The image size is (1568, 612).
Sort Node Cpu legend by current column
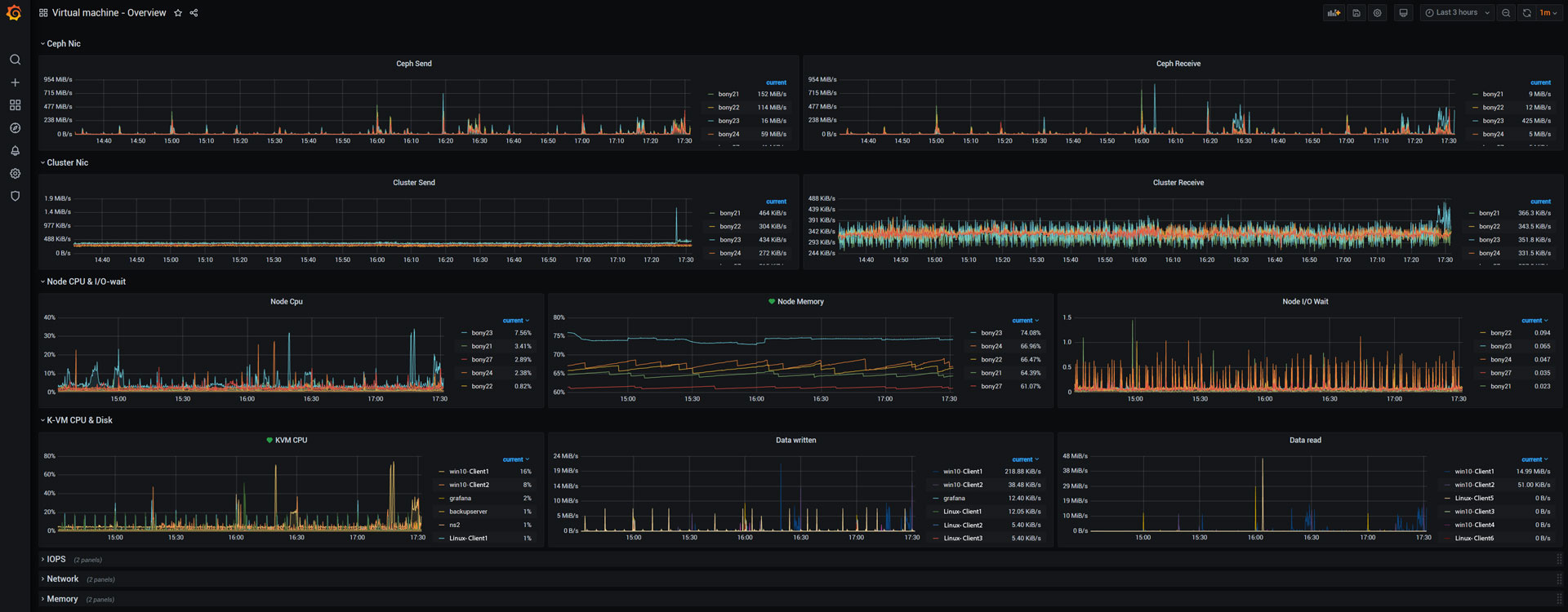tap(514, 321)
